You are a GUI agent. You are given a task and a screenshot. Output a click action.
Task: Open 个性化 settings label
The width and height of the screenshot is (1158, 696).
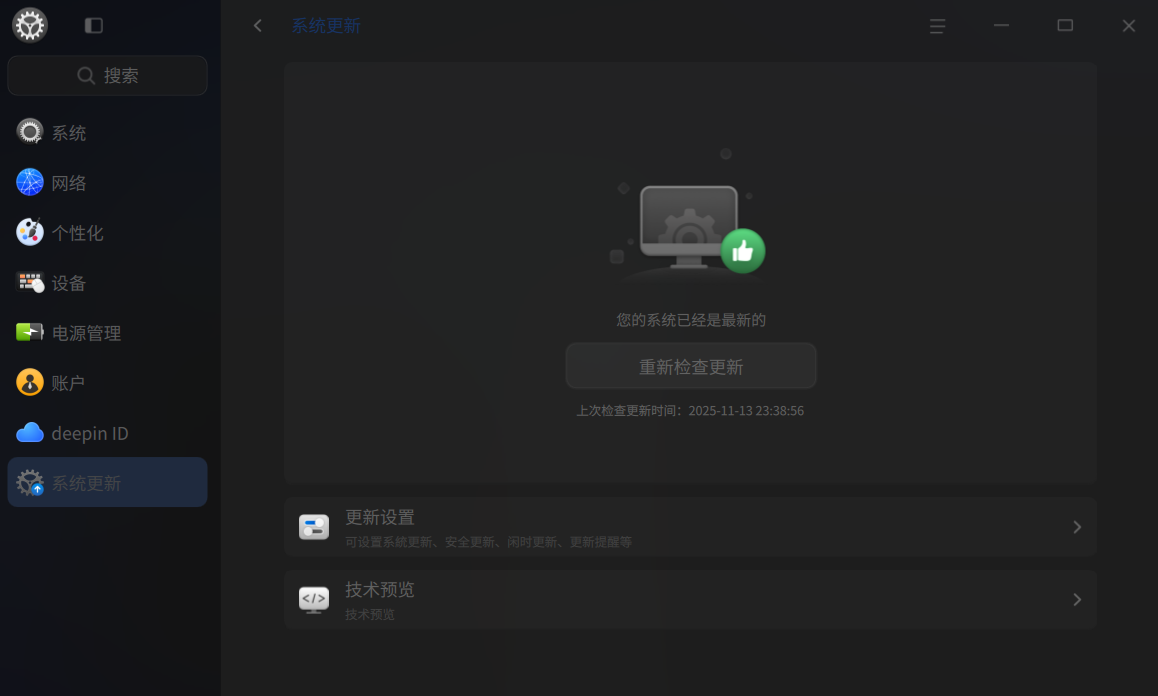coord(78,233)
